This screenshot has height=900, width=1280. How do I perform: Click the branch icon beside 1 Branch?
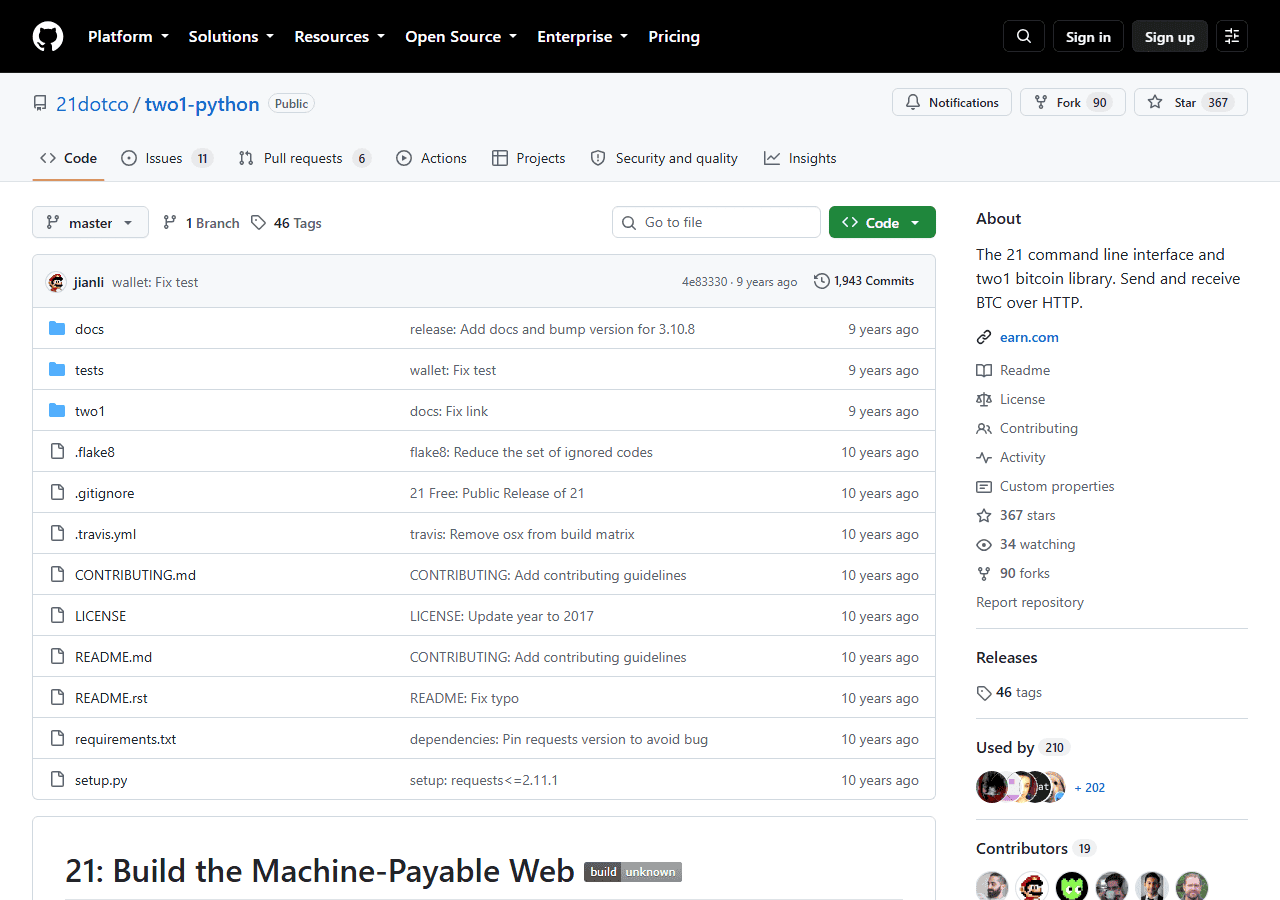170,222
